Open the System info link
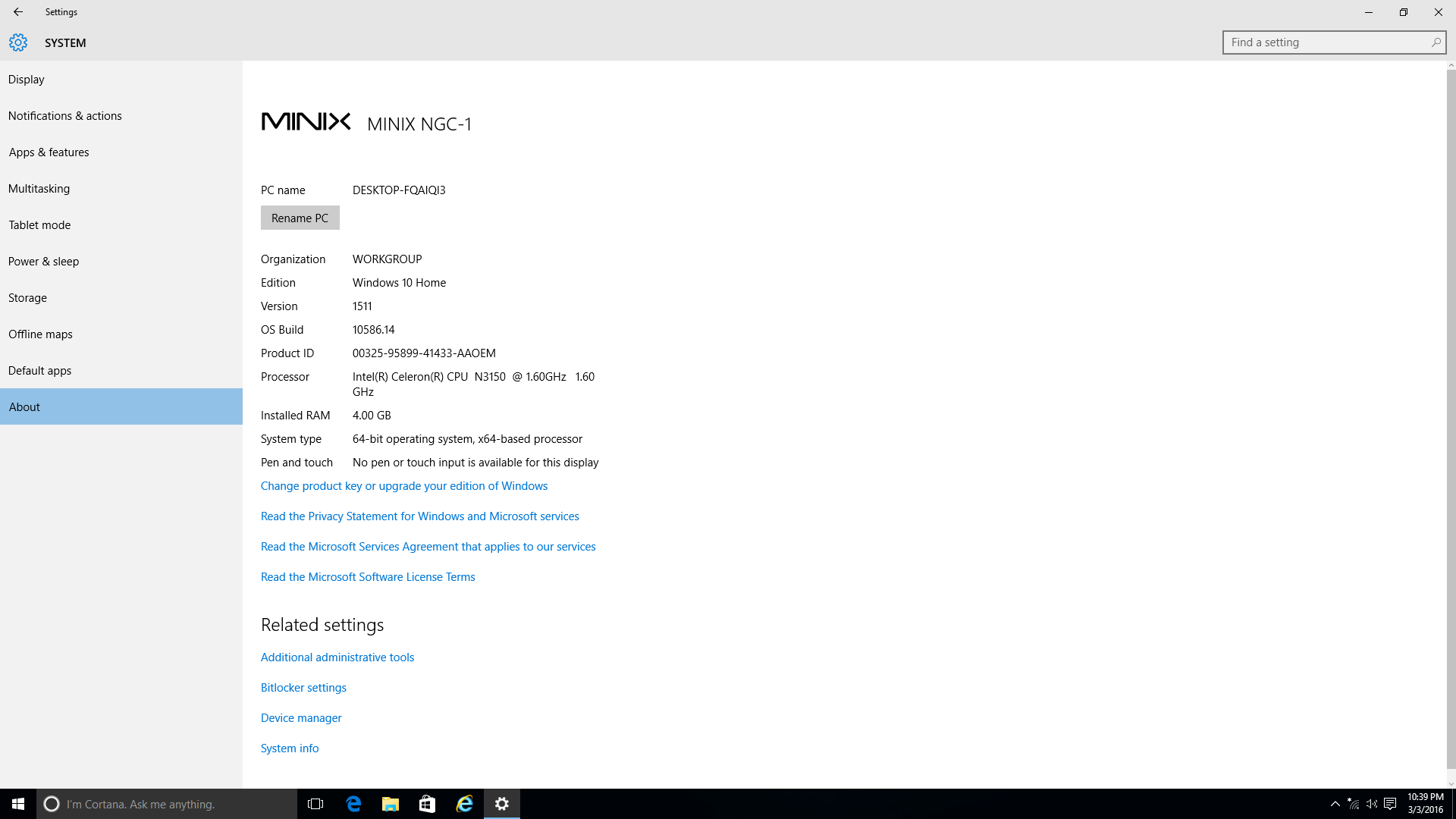 pos(290,748)
